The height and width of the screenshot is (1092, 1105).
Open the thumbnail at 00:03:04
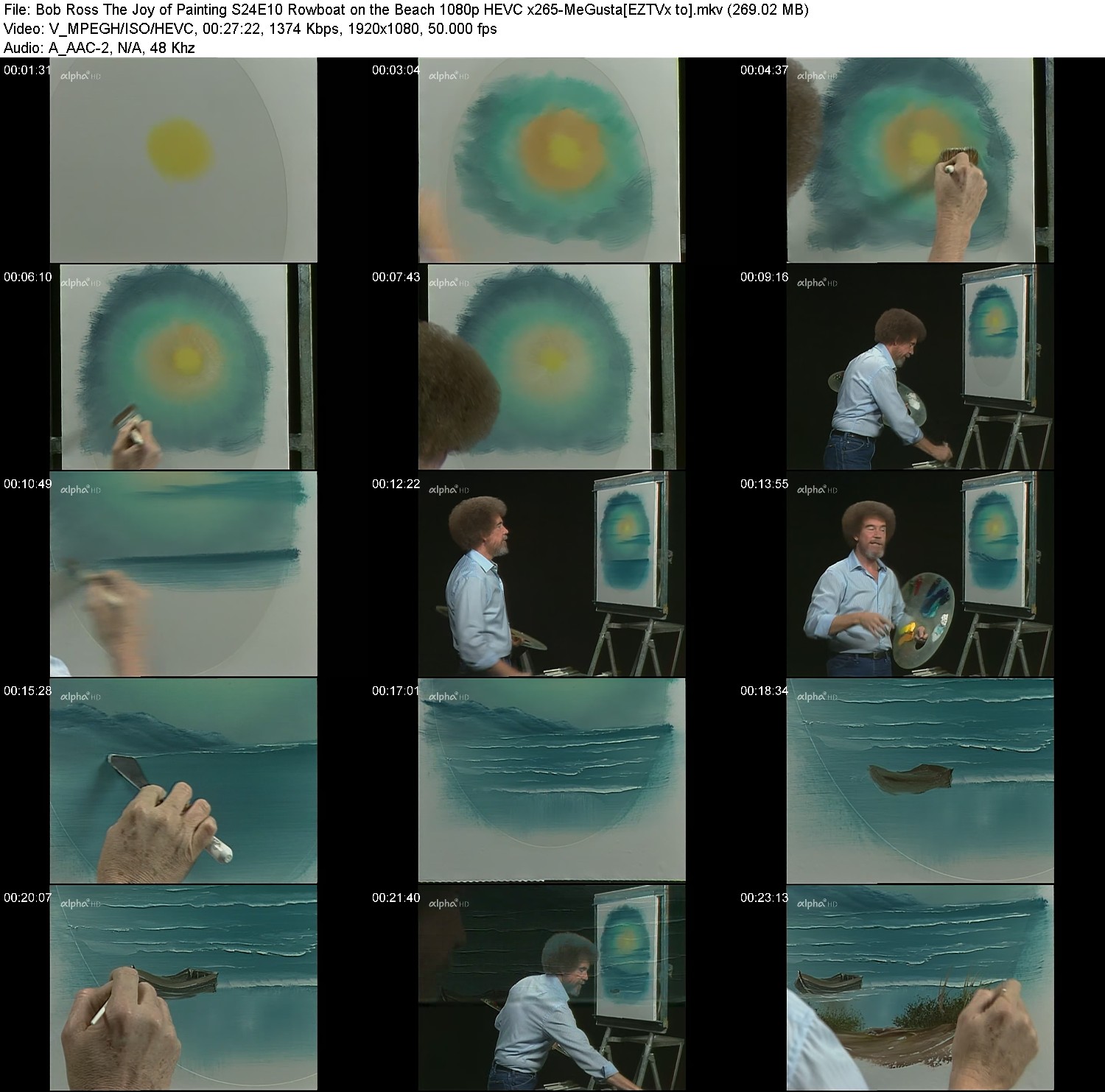(x=552, y=161)
